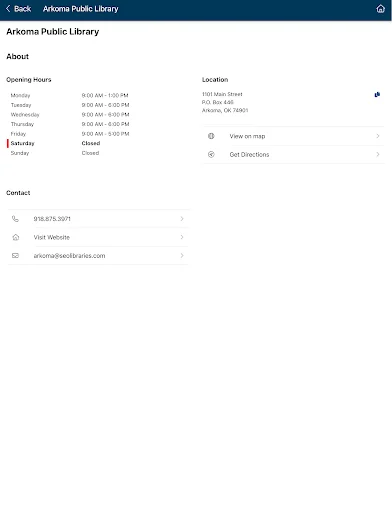Select the Monday opening hours row
This screenshot has width=392, height=512.
pos(69,95)
